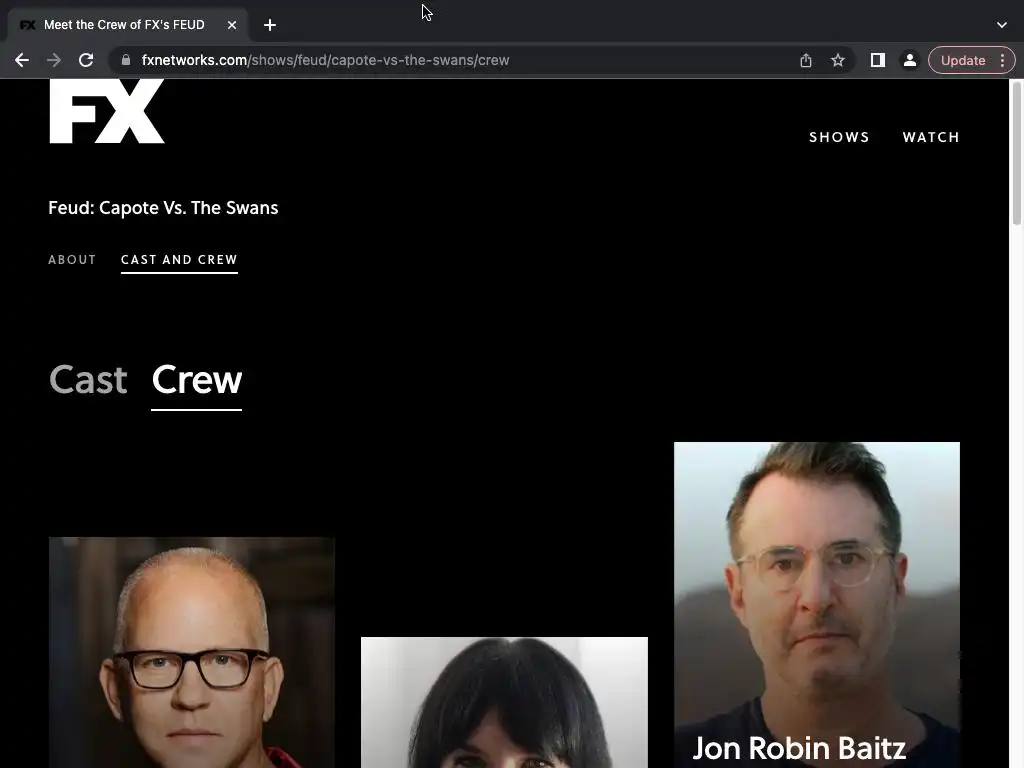Reload the current page
The width and height of the screenshot is (1024, 768).
tap(86, 60)
